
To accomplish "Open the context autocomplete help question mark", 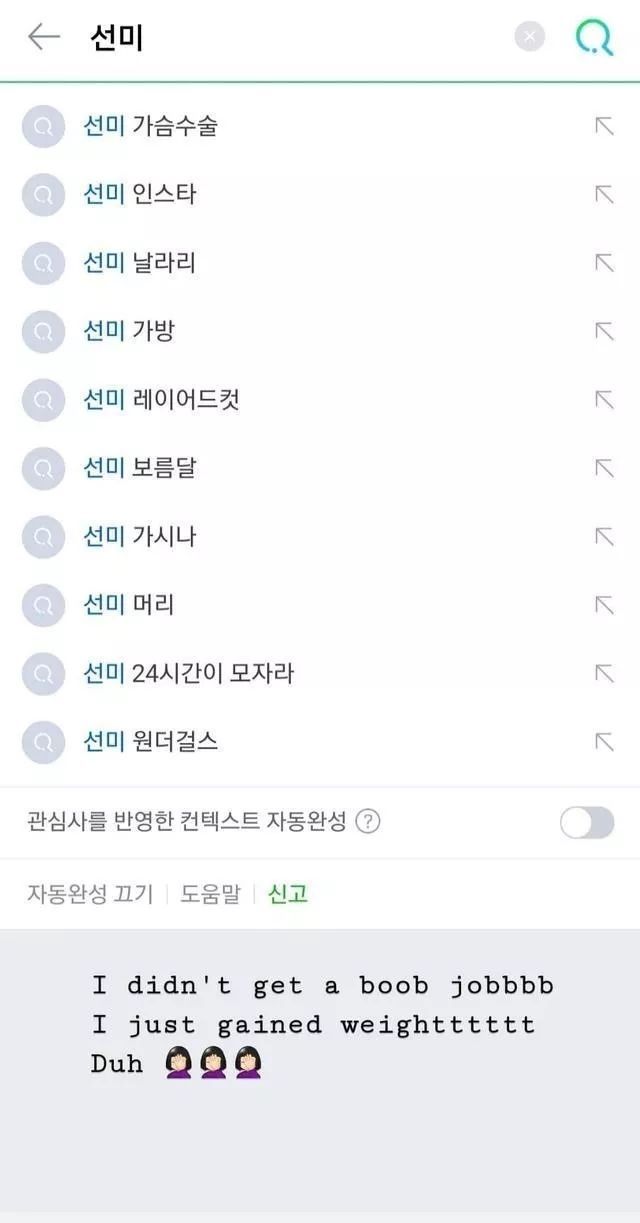I will (x=368, y=822).
